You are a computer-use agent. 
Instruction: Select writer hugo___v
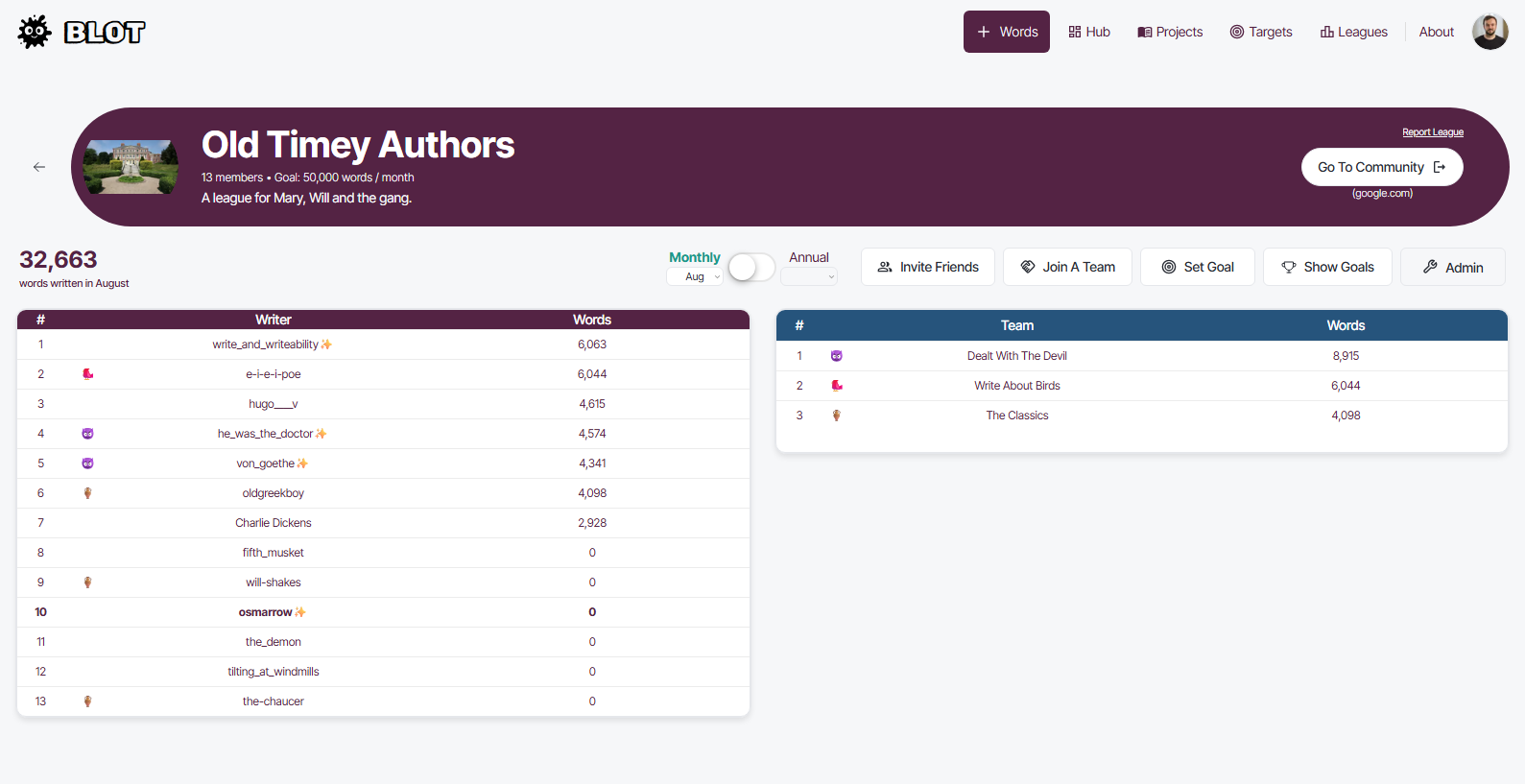(274, 404)
